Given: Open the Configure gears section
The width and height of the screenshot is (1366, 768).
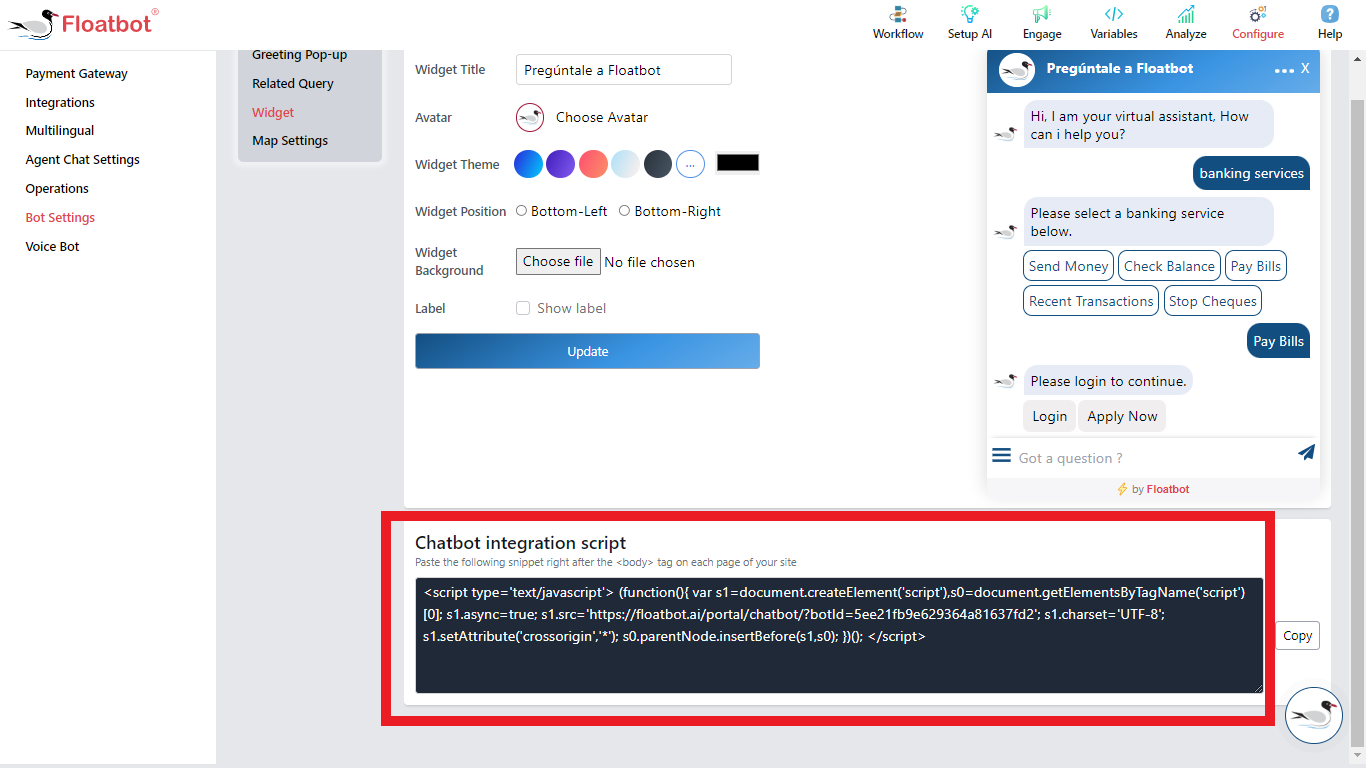Looking at the screenshot, I should coord(1258,22).
